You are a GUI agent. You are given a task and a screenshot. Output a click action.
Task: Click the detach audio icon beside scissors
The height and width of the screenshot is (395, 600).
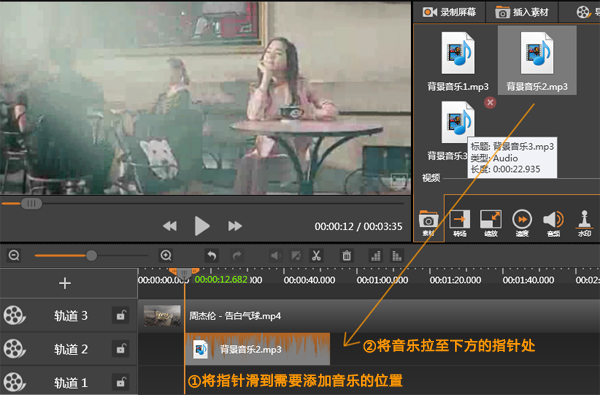click(296, 255)
